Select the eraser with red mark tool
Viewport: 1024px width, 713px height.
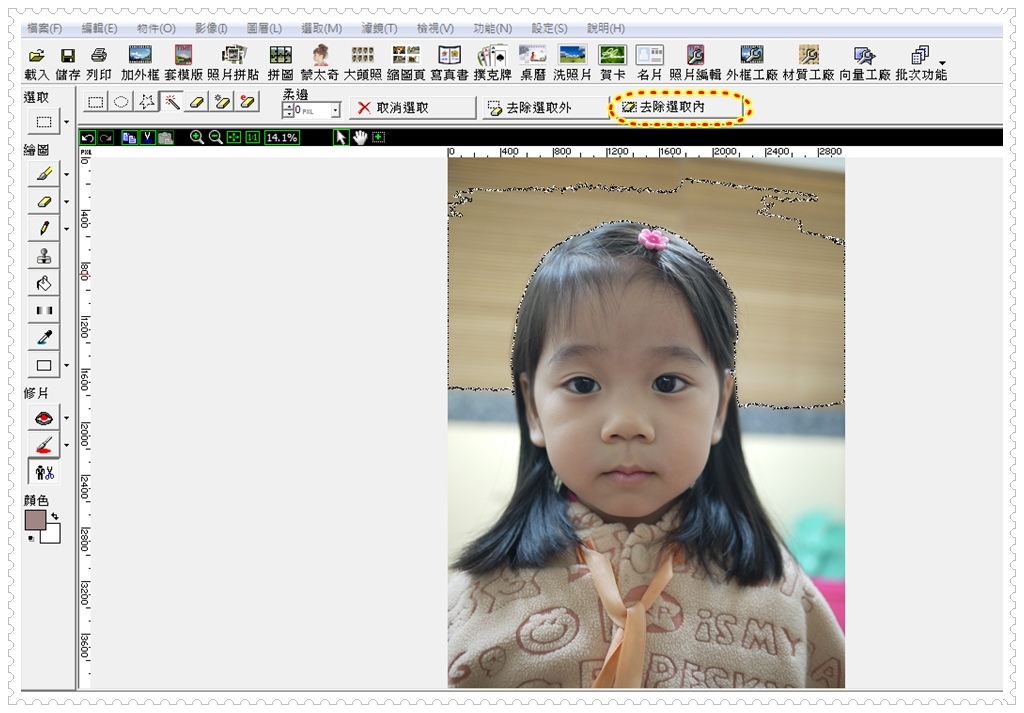248,102
